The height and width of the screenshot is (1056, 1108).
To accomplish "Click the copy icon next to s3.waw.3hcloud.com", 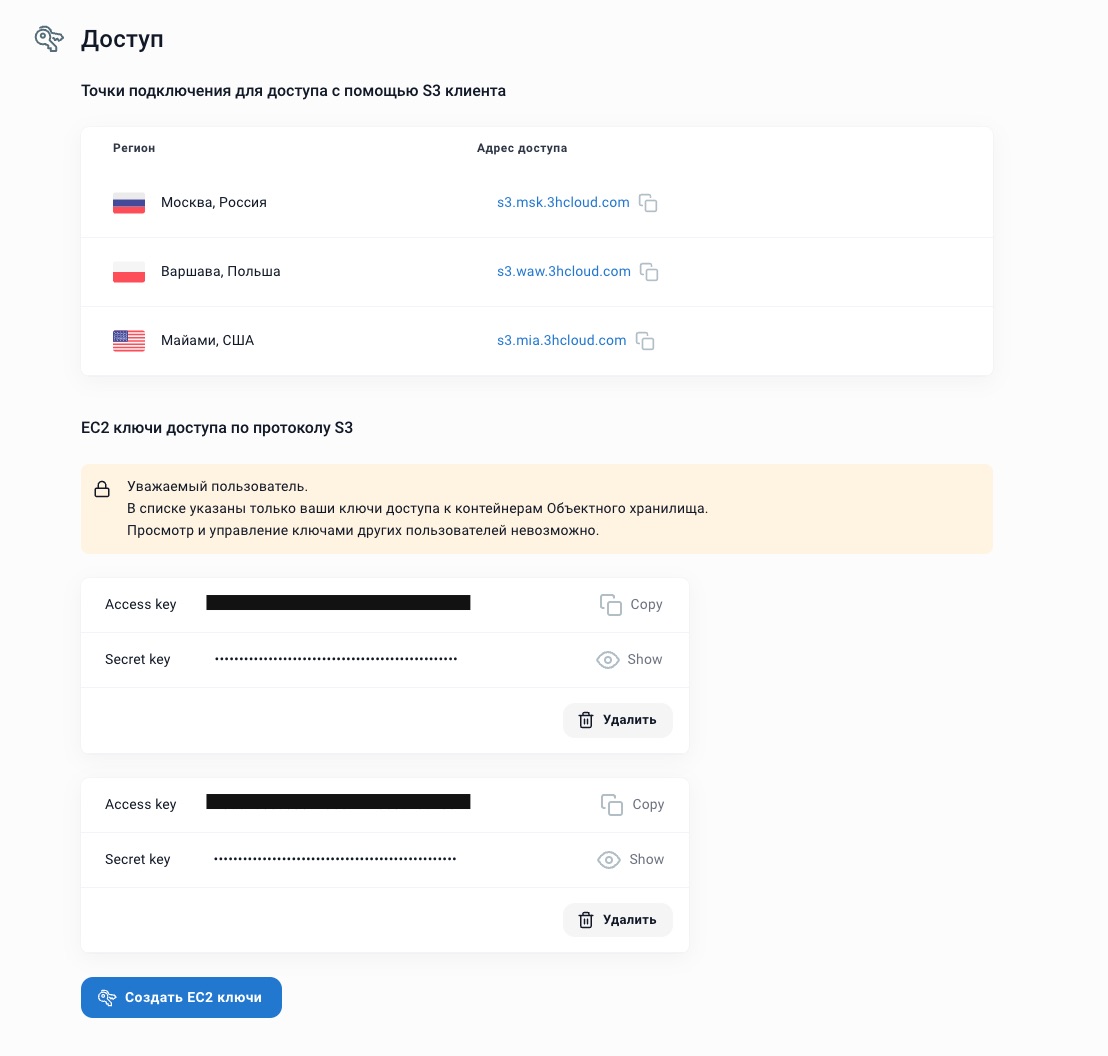I will pos(649,272).
